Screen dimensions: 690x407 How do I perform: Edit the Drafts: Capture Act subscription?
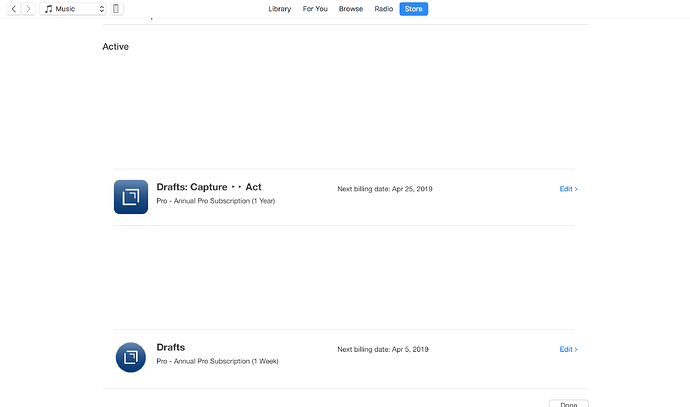[569, 189]
